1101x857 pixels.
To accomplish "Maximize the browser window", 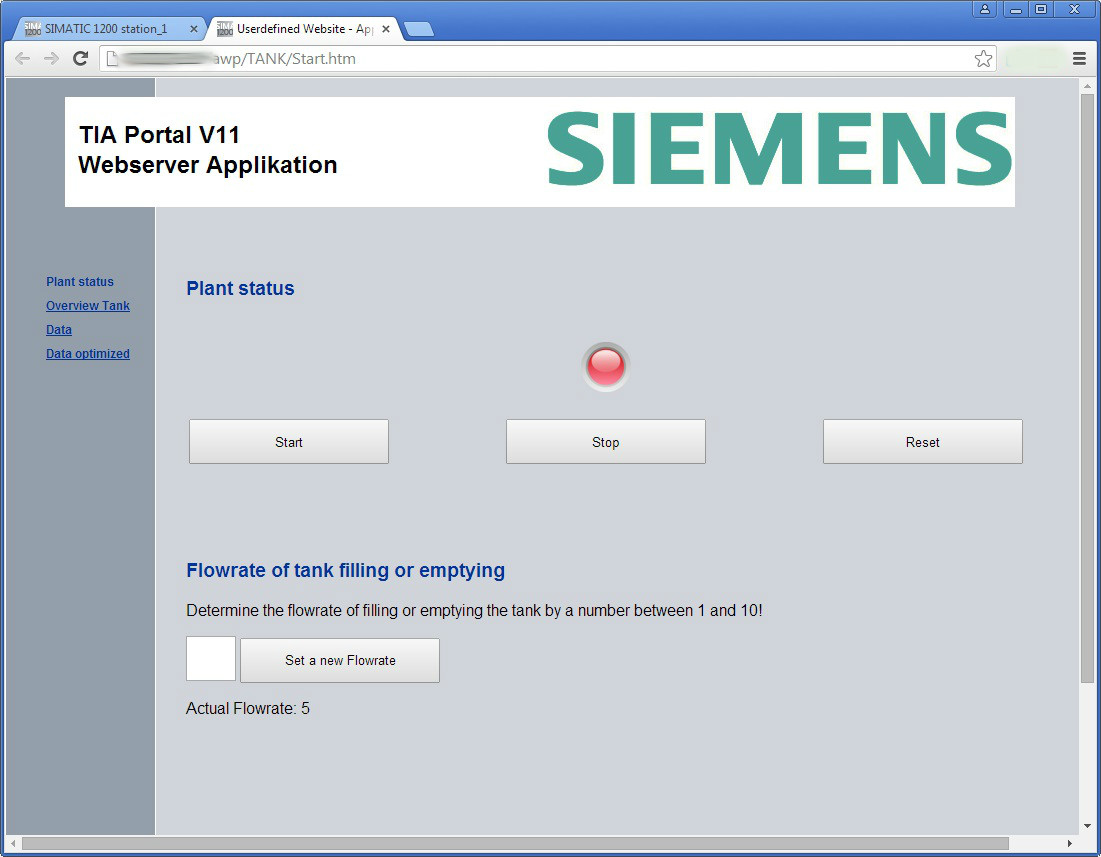I will coord(1041,9).
